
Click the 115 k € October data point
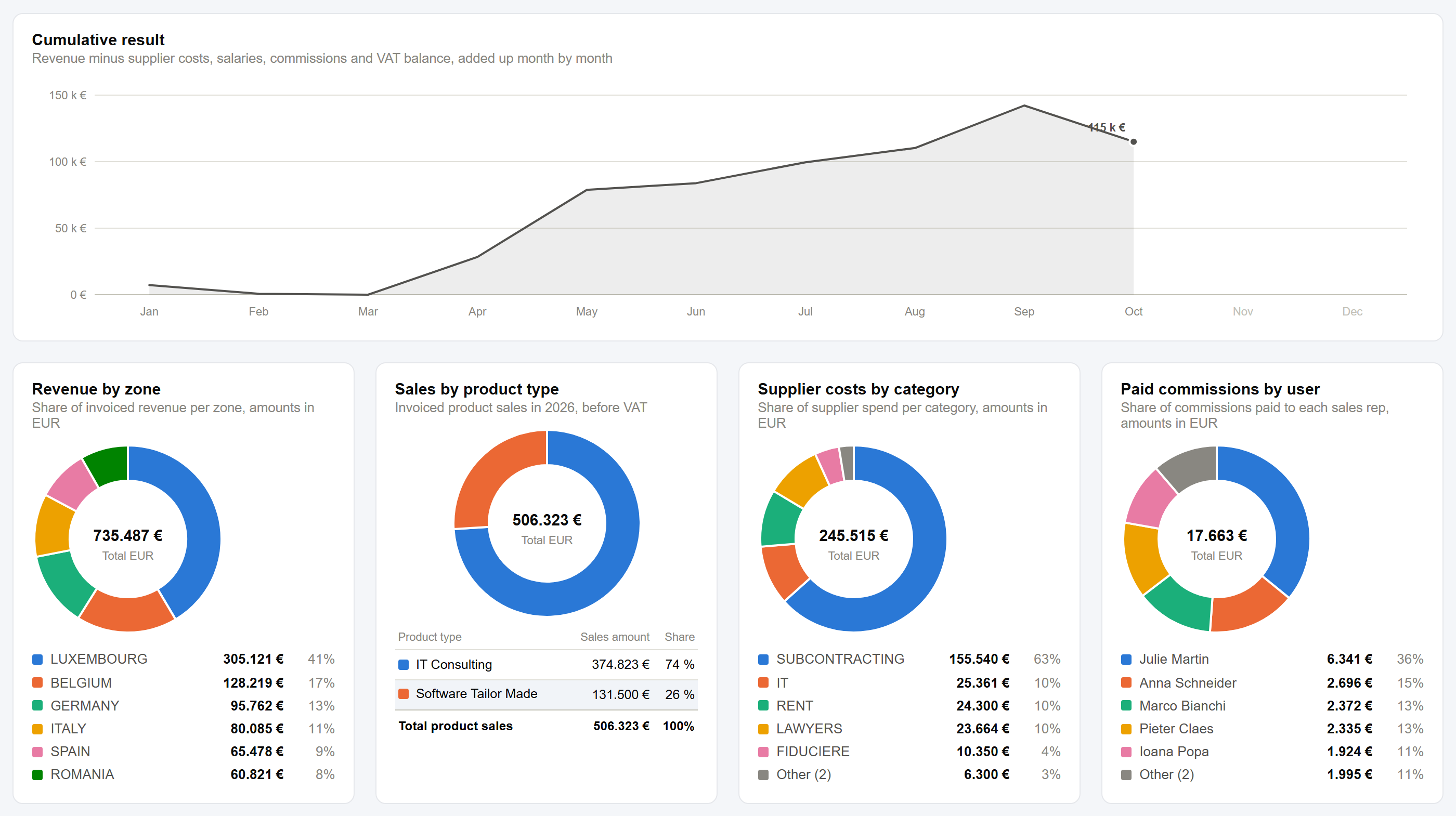(1133, 141)
